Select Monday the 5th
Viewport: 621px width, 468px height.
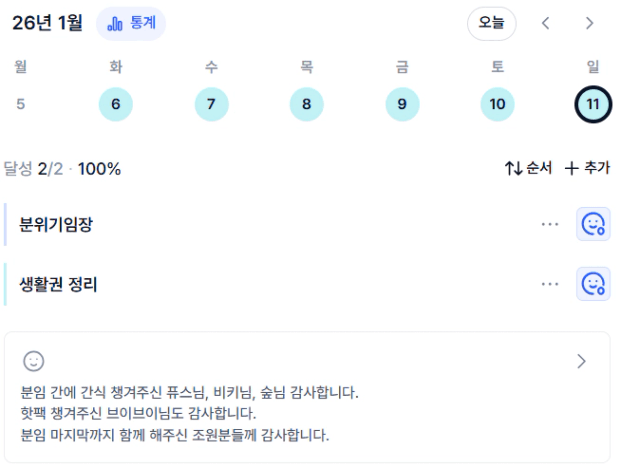click(20, 104)
